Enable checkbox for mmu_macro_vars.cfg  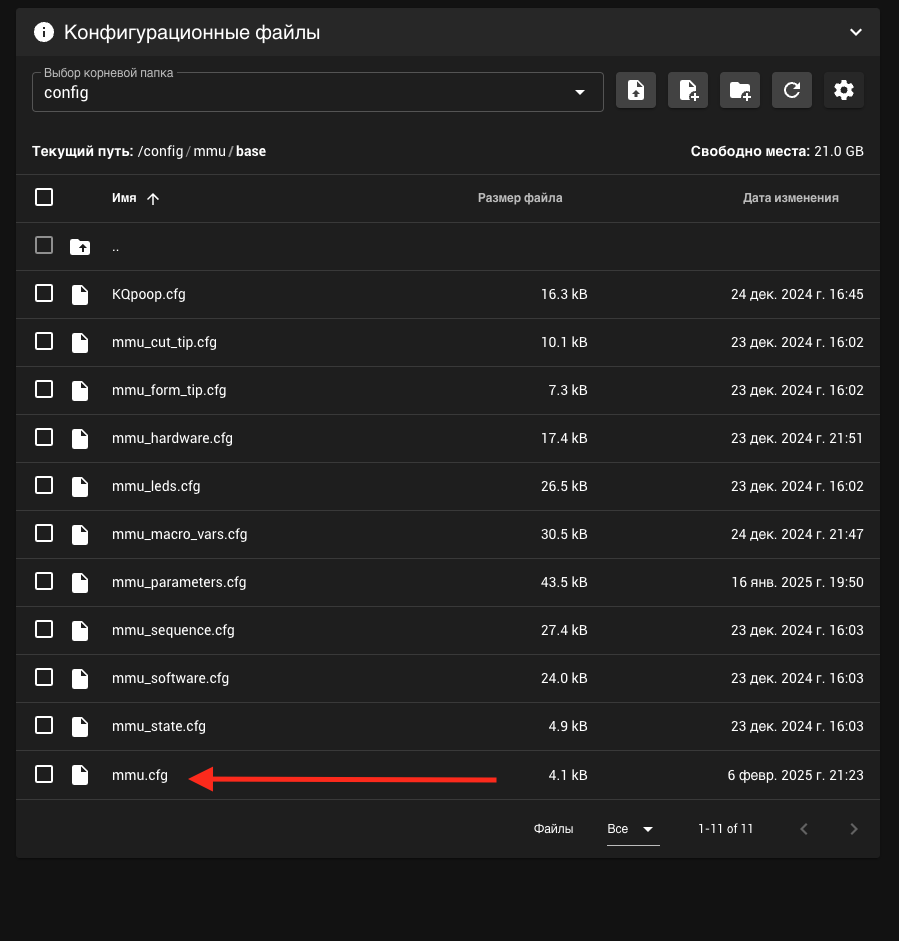click(x=44, y=533)
